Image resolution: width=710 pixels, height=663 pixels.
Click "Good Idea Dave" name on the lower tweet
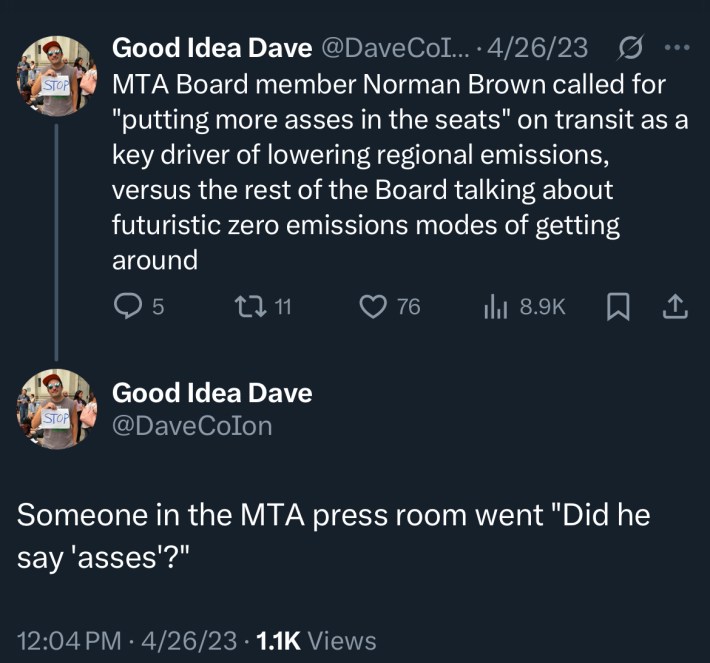click(212, 393)
